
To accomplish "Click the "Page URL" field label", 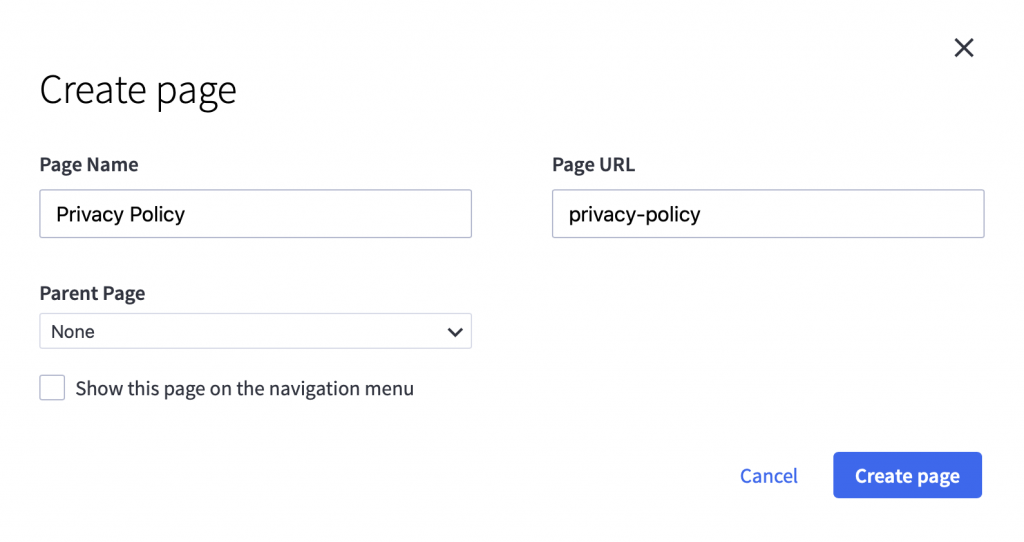I will point(593,165).
